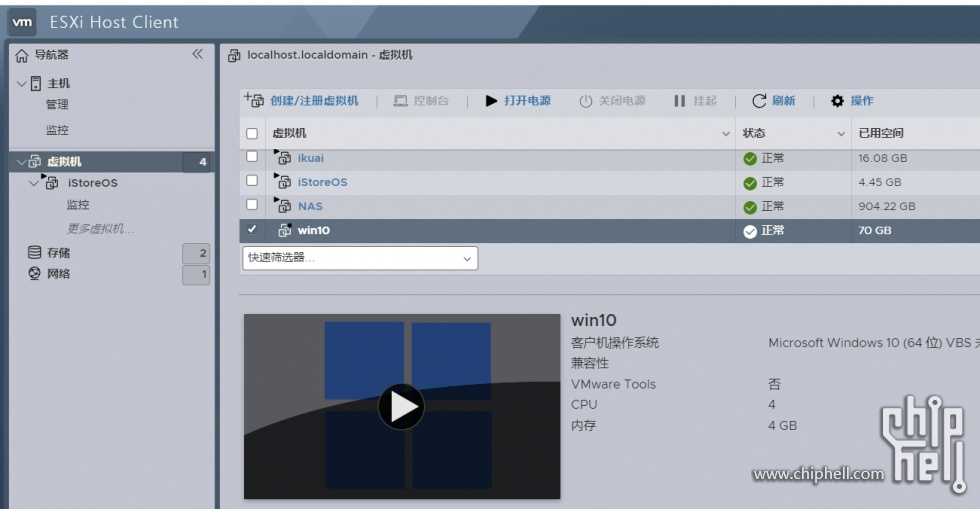Screen dimensions: 980x509
Task: Select 网络 in the navigator
Action: [59, 274]
